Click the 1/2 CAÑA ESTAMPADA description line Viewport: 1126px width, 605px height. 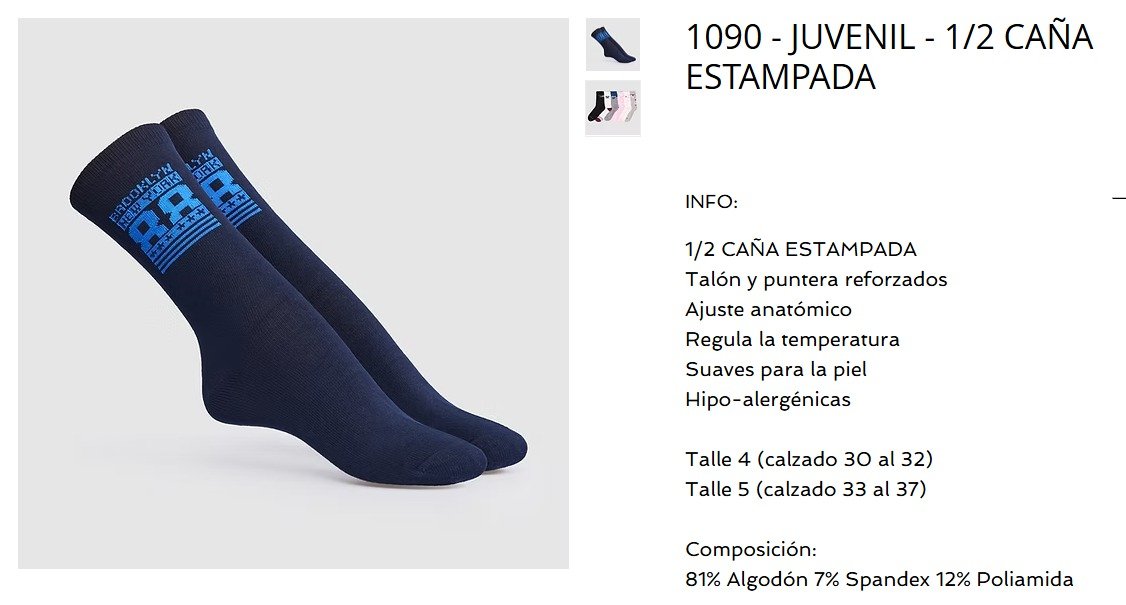pyautogui.click(x=801, y=249)
